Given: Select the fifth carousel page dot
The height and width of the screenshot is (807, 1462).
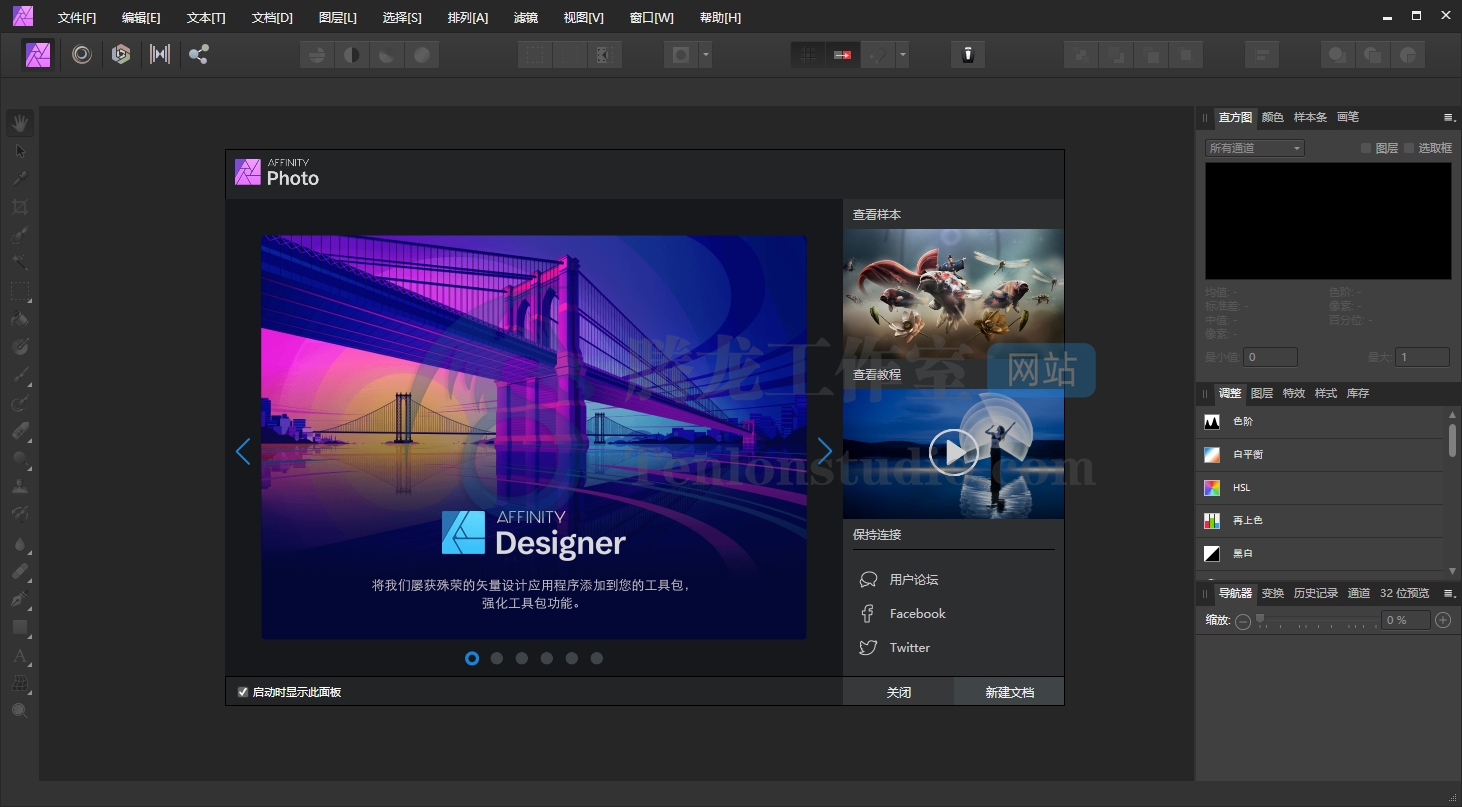Looking at the screenshot, I should point(572,658).
